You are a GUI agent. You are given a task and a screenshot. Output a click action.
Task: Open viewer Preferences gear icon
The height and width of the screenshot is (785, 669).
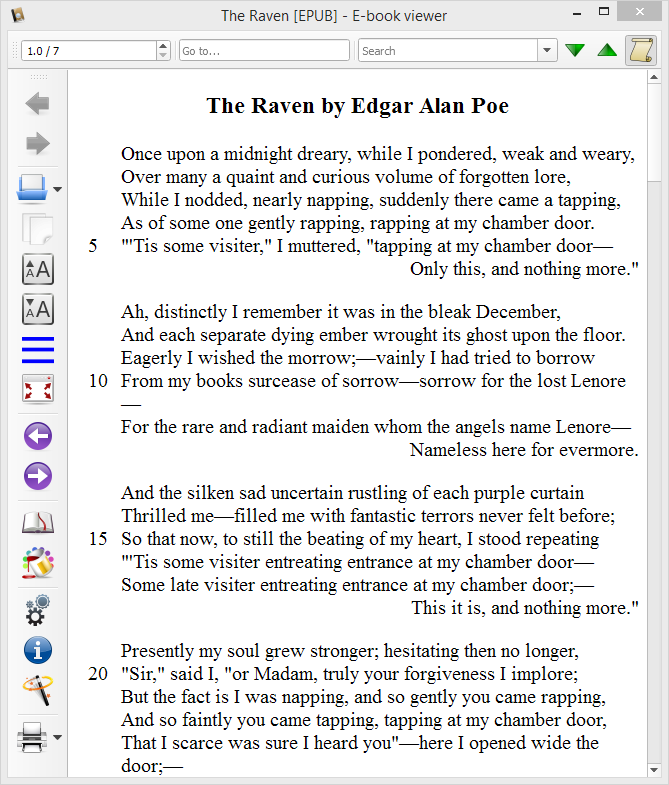coord(38,610)
